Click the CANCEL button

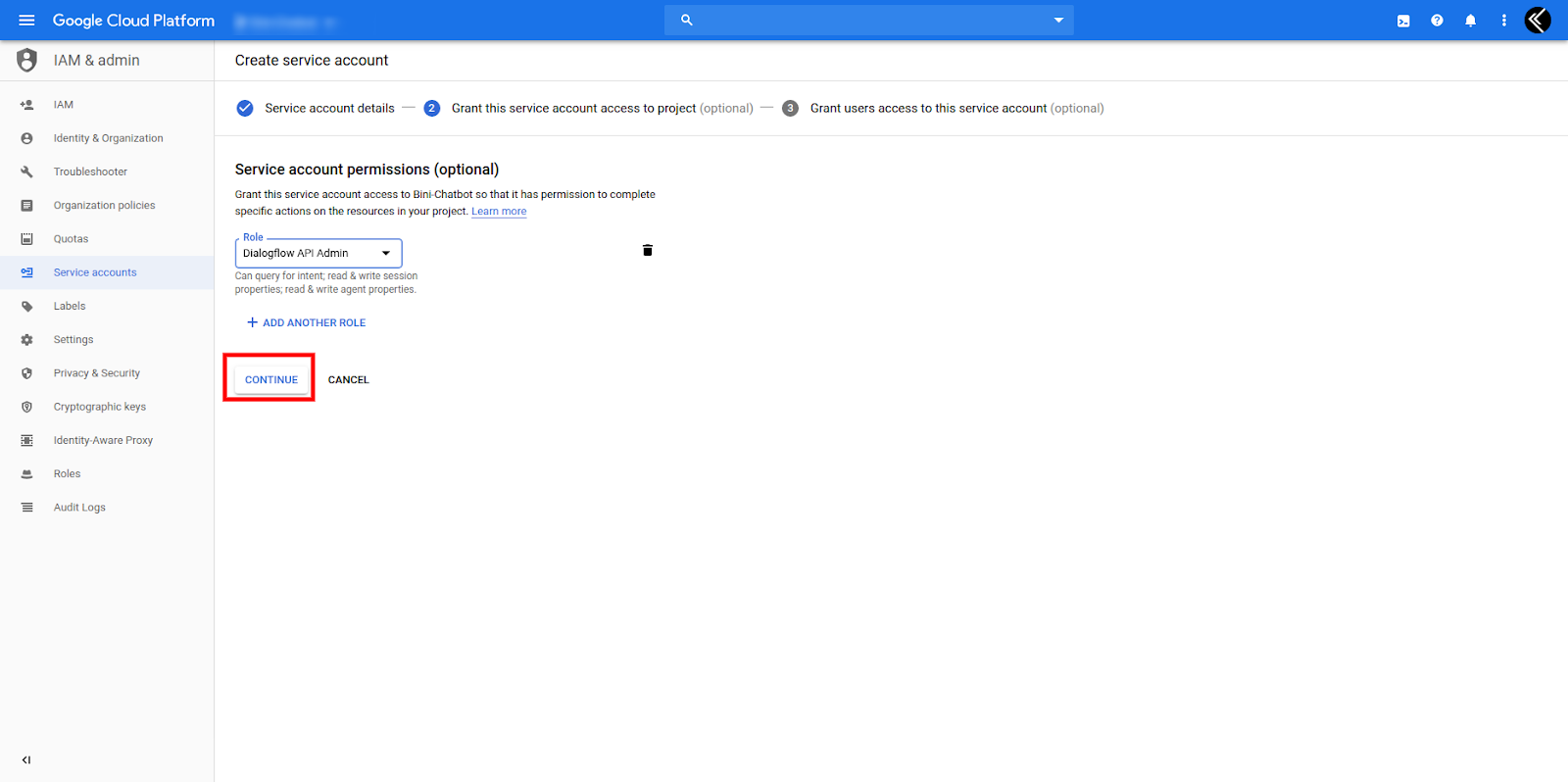pos(348,379)
